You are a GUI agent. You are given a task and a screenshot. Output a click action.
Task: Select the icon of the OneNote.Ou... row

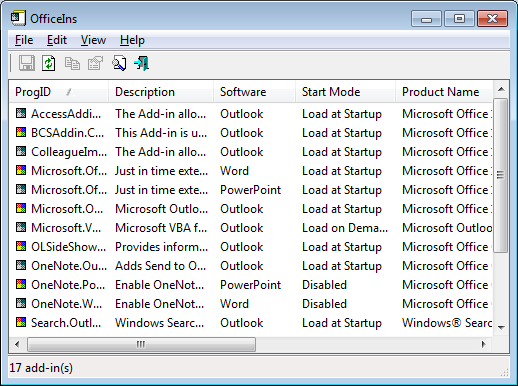tap(21, 265)
